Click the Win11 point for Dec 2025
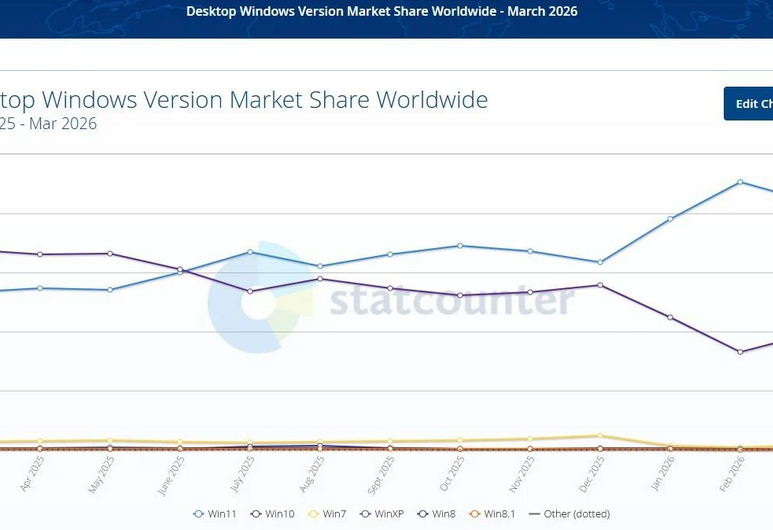Viewport: 773px width, 530px height. coord(600,262)
